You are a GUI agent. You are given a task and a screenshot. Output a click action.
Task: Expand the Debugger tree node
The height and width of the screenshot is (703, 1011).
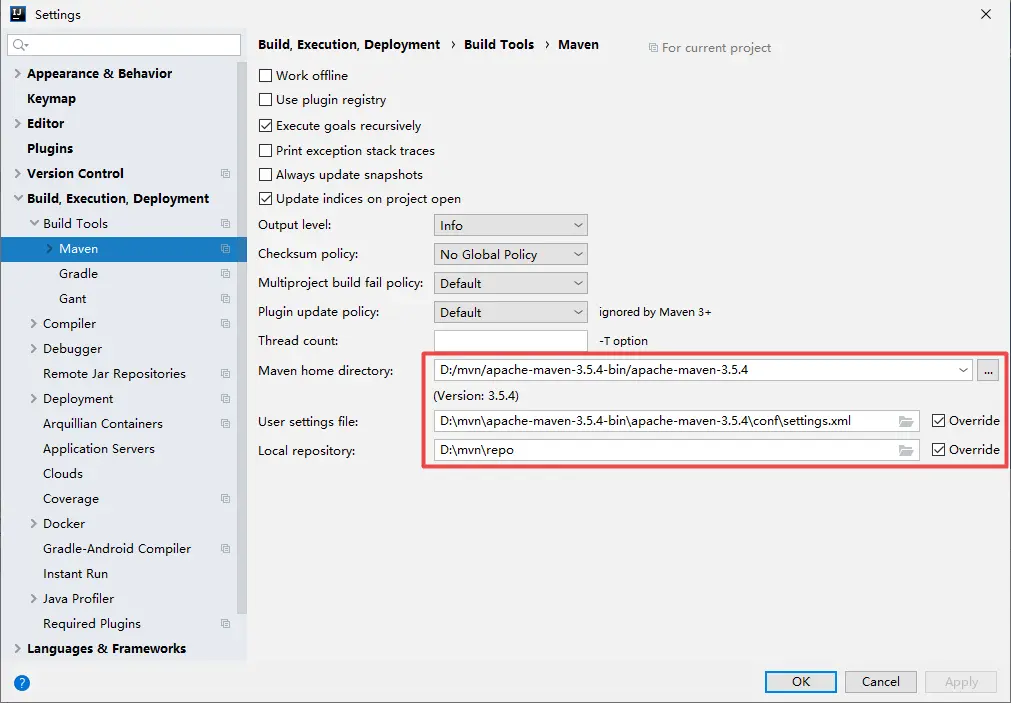[x=34, y=348]
